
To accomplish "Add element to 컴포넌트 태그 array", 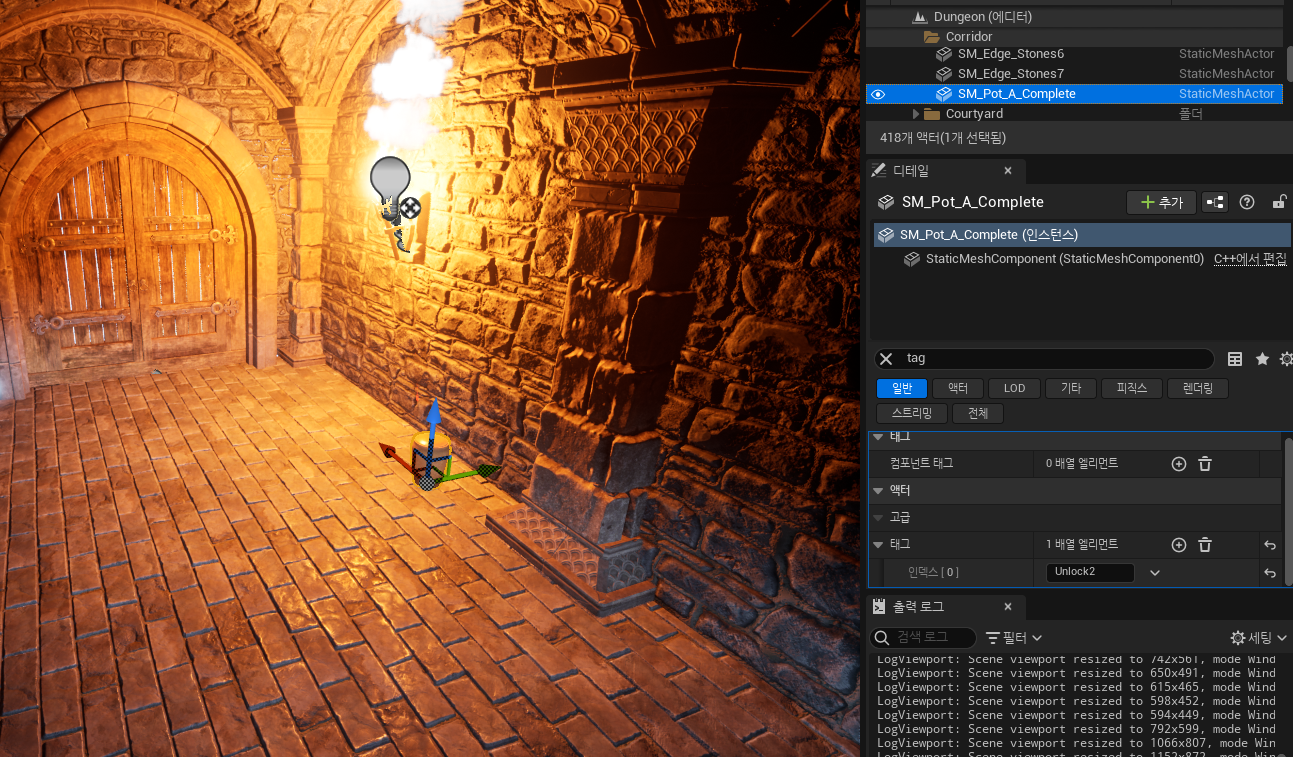I will click(x=1178, y=464).
